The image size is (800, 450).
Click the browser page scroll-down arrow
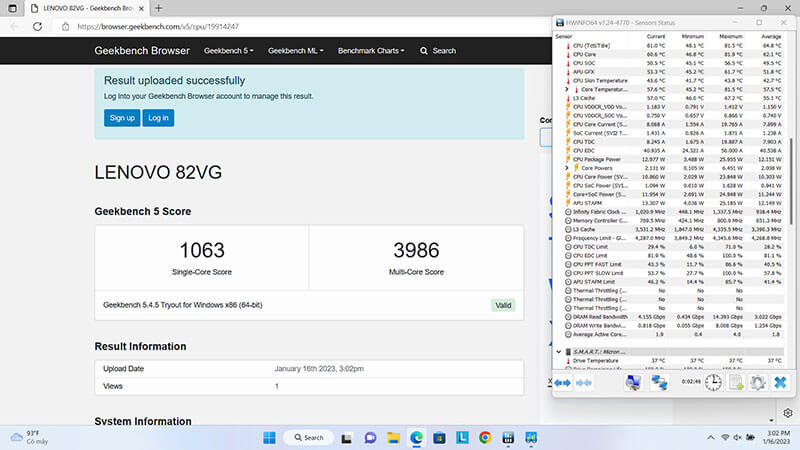[x=771, y=421]
